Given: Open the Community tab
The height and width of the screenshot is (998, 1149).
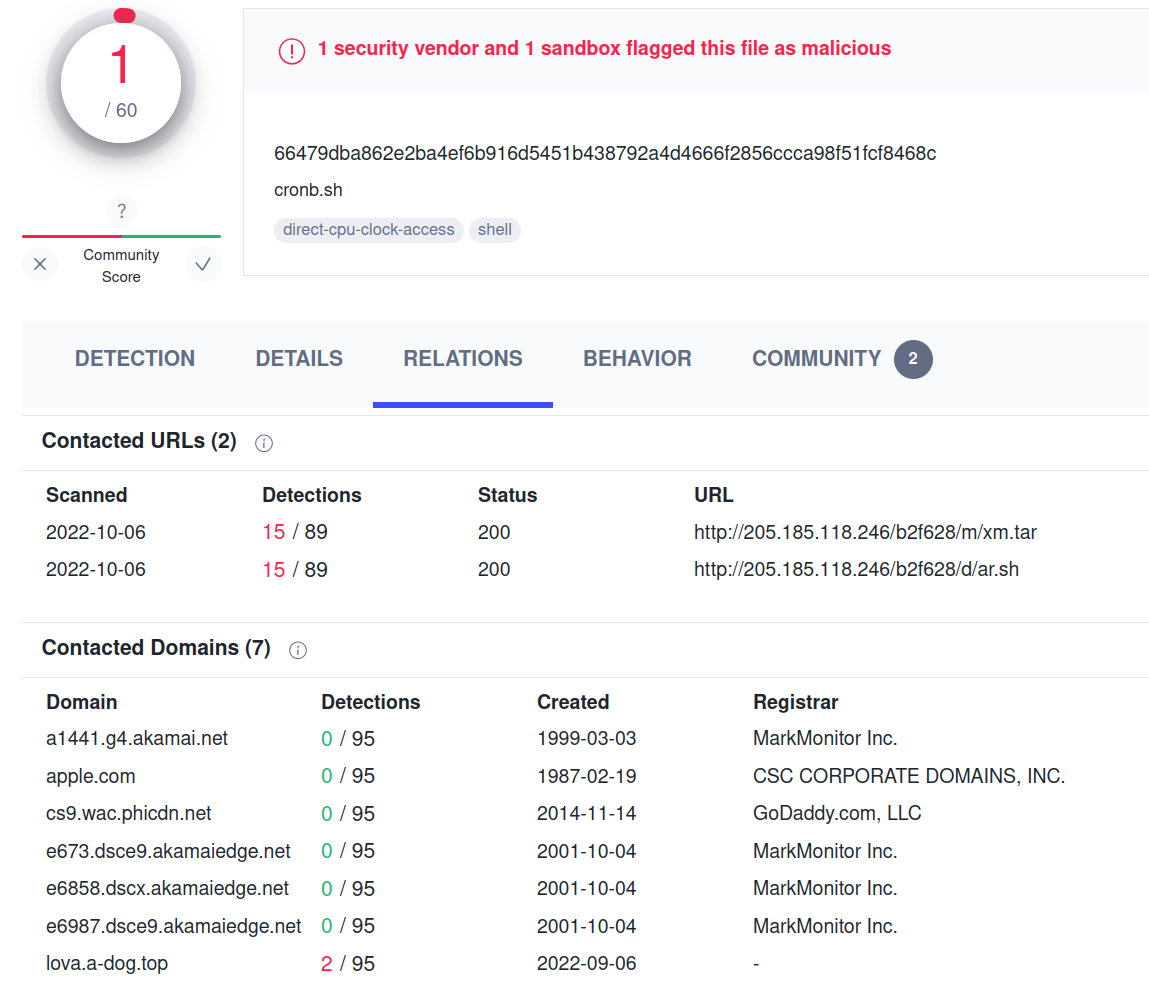Looking at the screenshot, I should click(x=816, y=359).
